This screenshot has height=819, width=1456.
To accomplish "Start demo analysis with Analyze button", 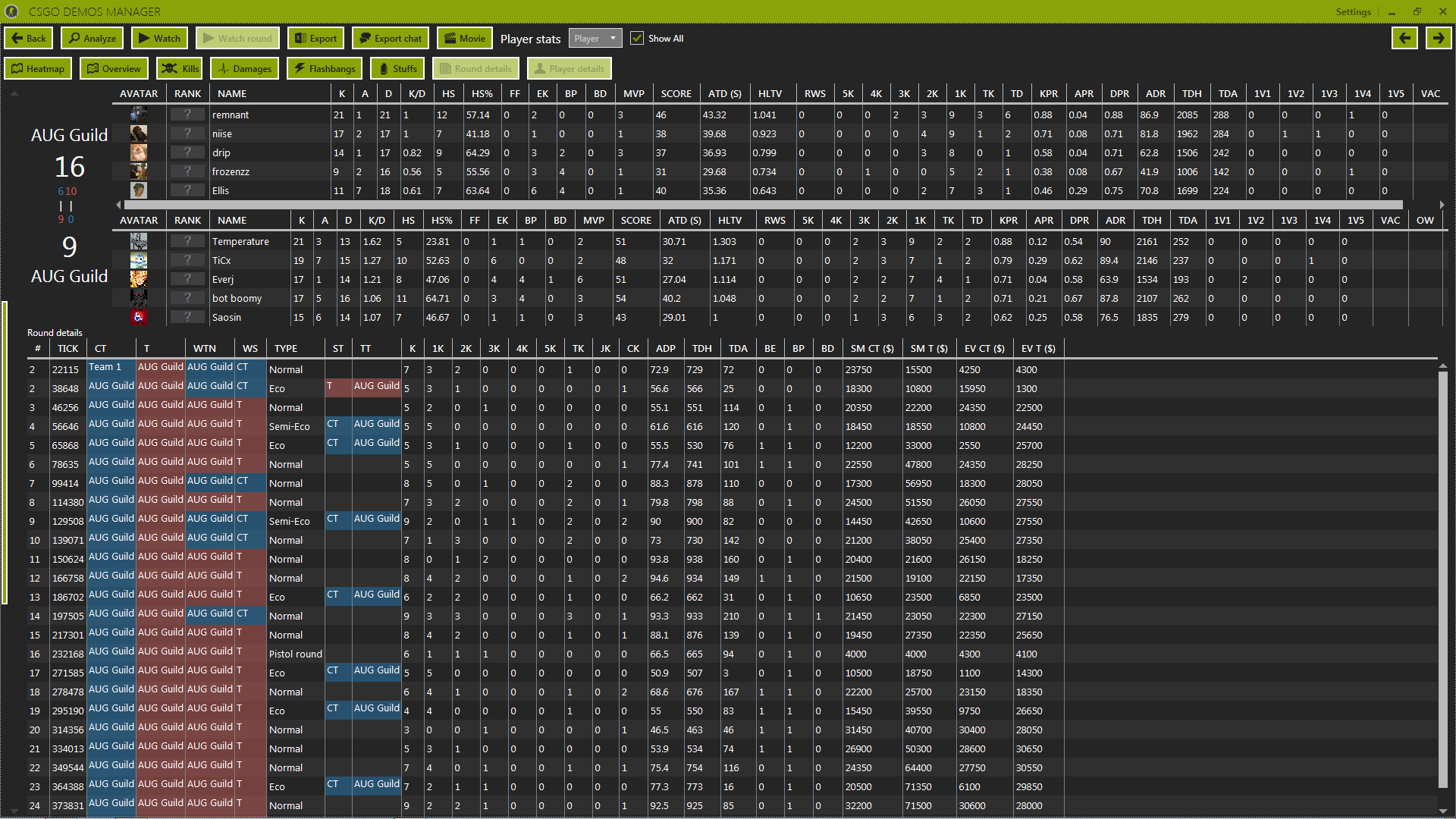I will click(93, 39).
